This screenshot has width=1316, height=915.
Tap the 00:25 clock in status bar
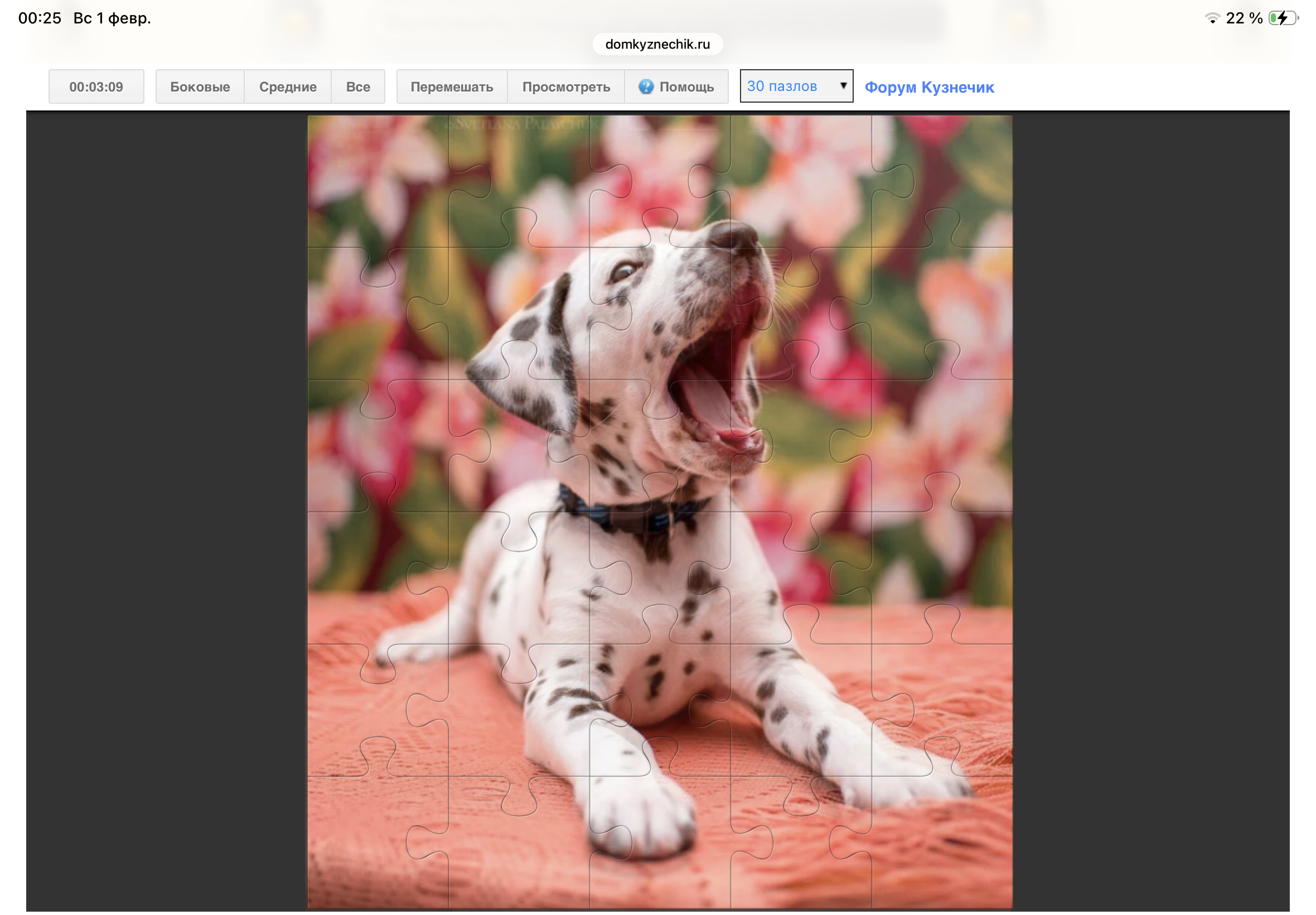pyautogui.click(x=40, y=18)
